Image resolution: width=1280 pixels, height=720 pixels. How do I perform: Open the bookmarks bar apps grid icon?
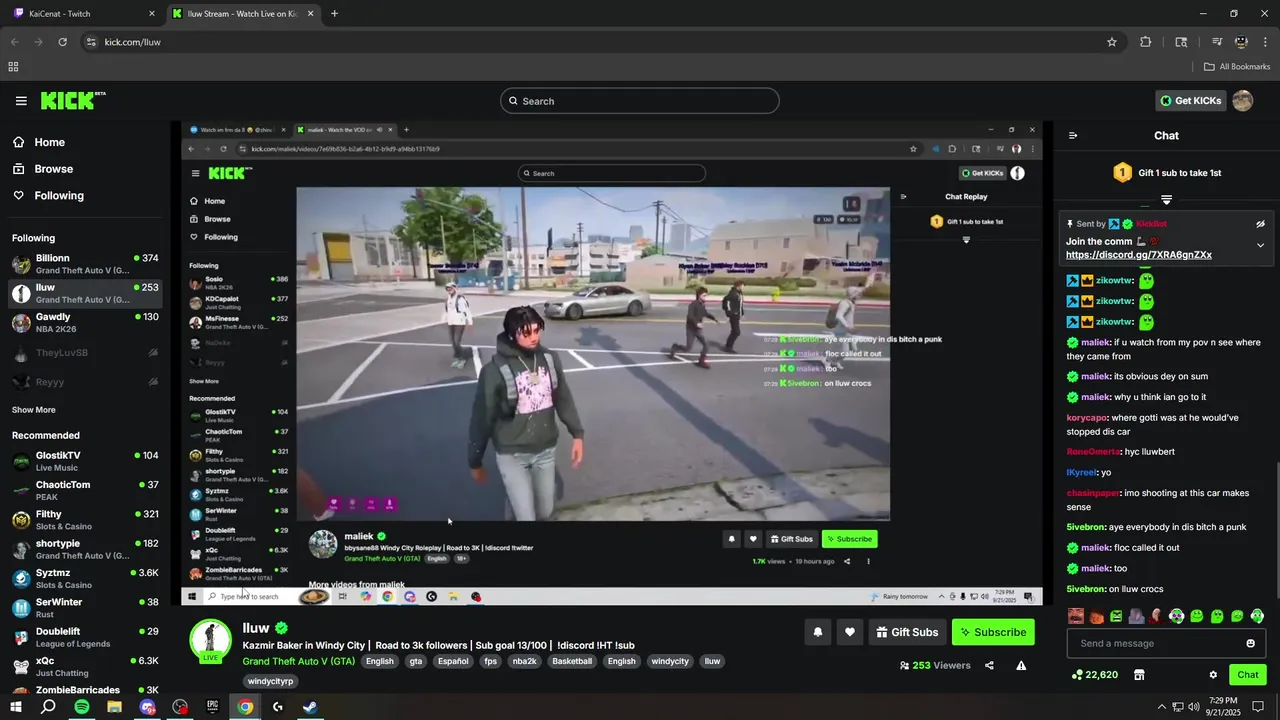[13, 67]
